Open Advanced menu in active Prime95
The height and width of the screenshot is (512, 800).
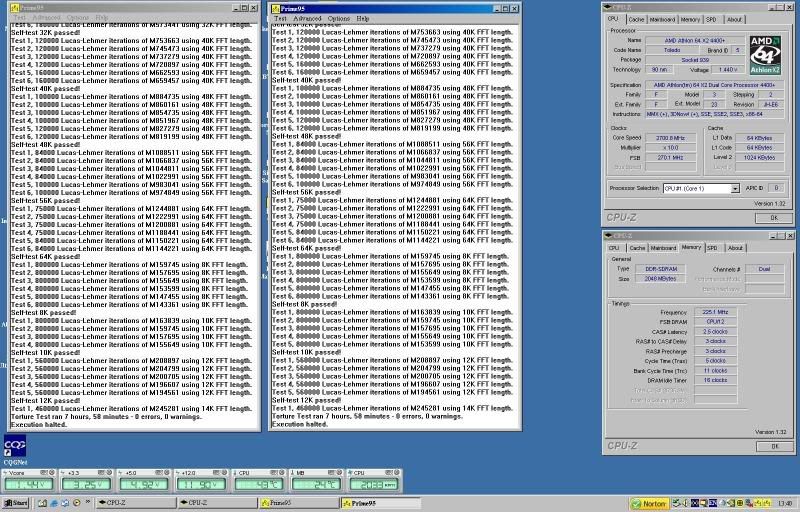(307, 18)
